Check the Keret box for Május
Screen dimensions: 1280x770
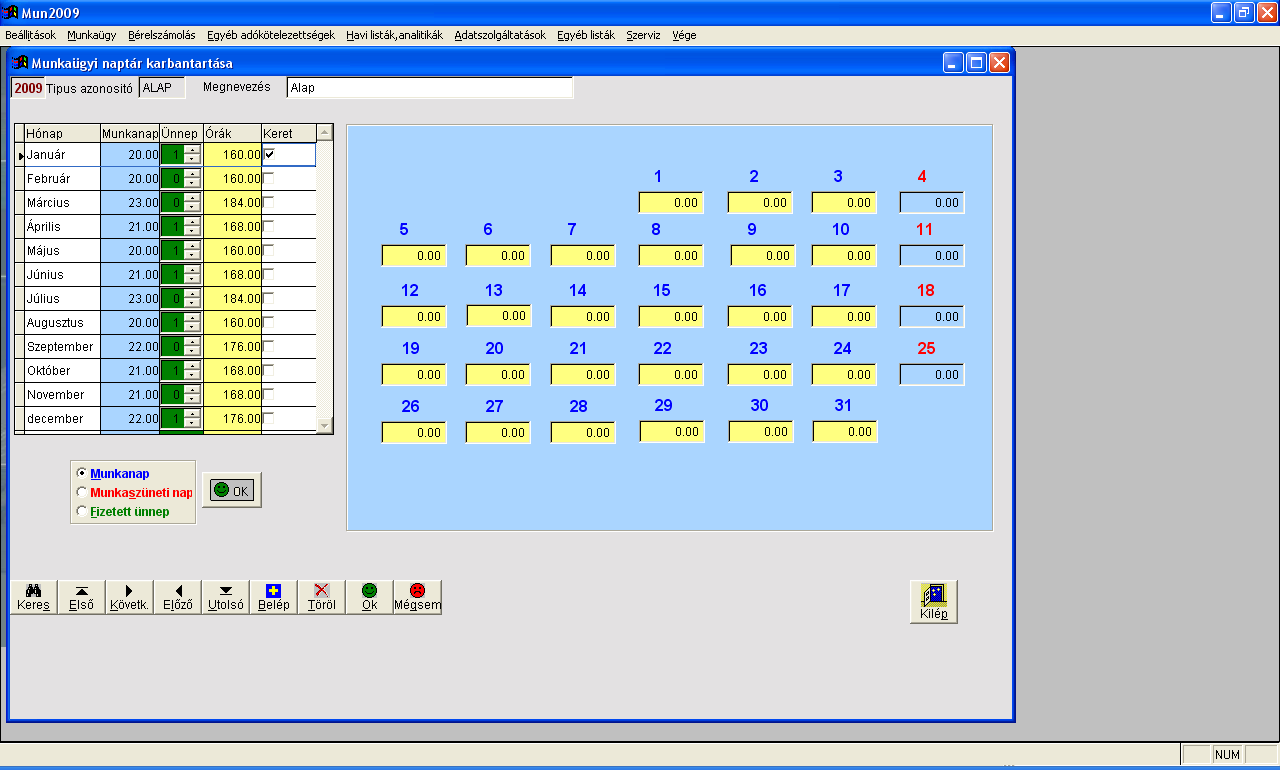pos(269,250)
